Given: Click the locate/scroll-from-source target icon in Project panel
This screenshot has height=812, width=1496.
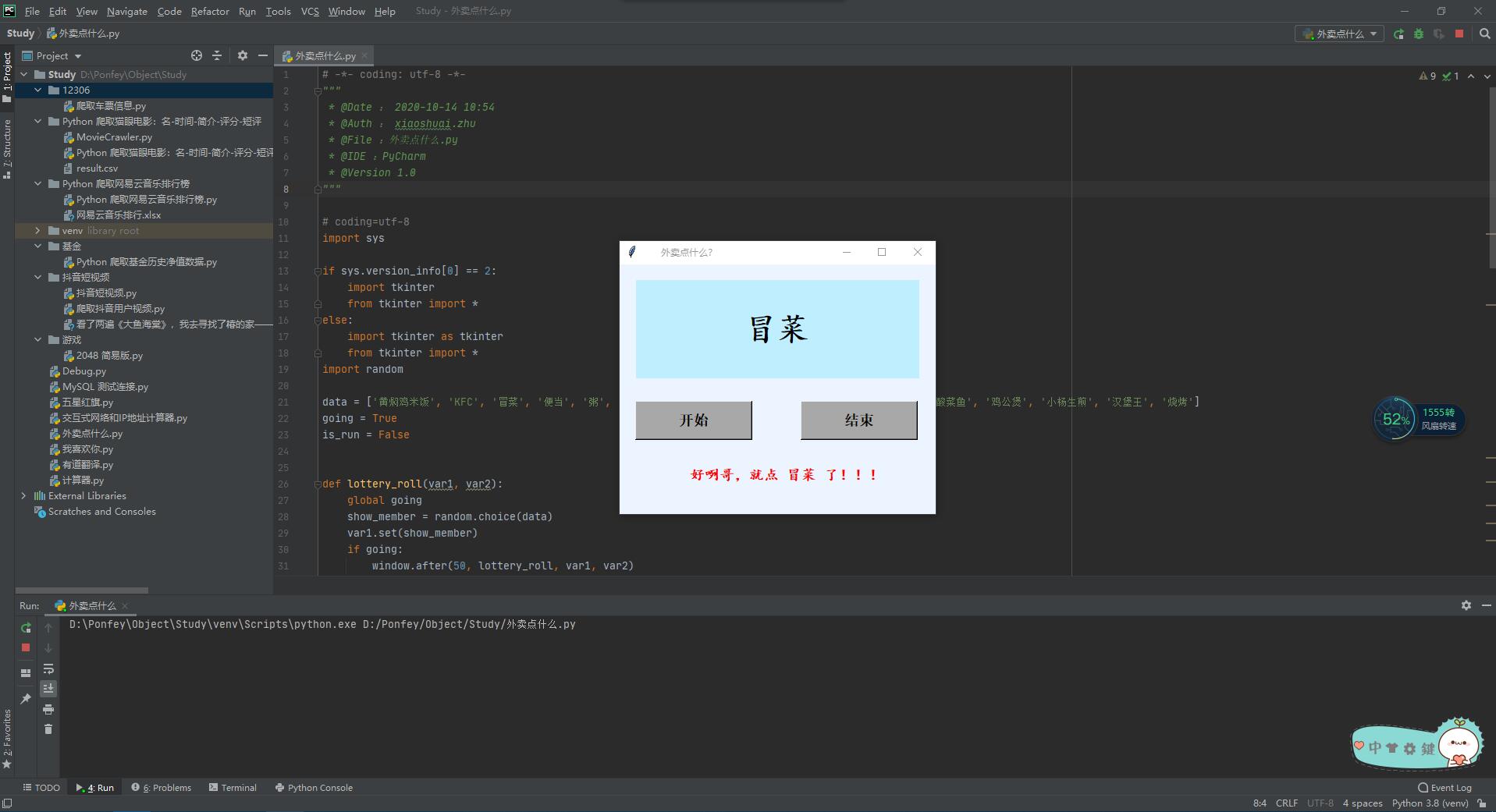Looking at the screenshot, I should coord(197,55).
